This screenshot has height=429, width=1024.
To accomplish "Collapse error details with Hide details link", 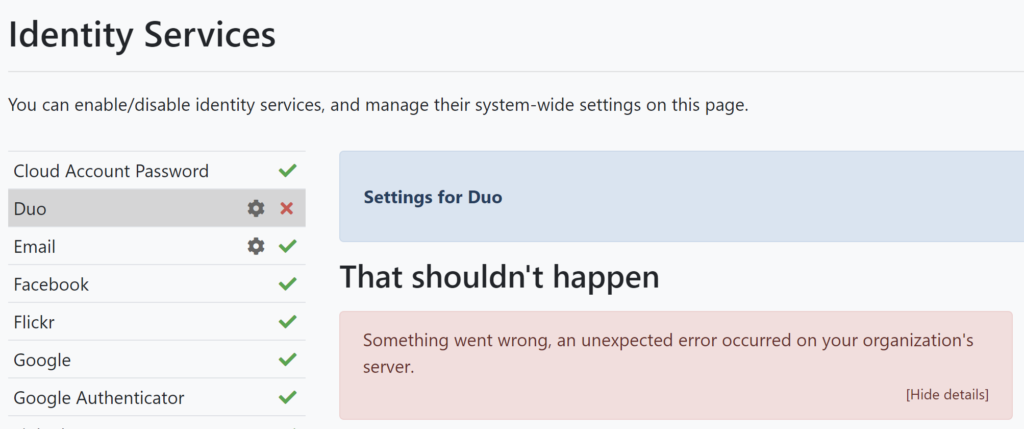I will click(947, 394).
